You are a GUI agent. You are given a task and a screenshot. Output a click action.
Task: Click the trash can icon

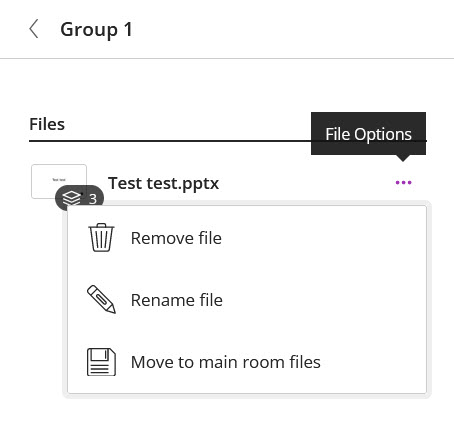[x=101, y=237]
